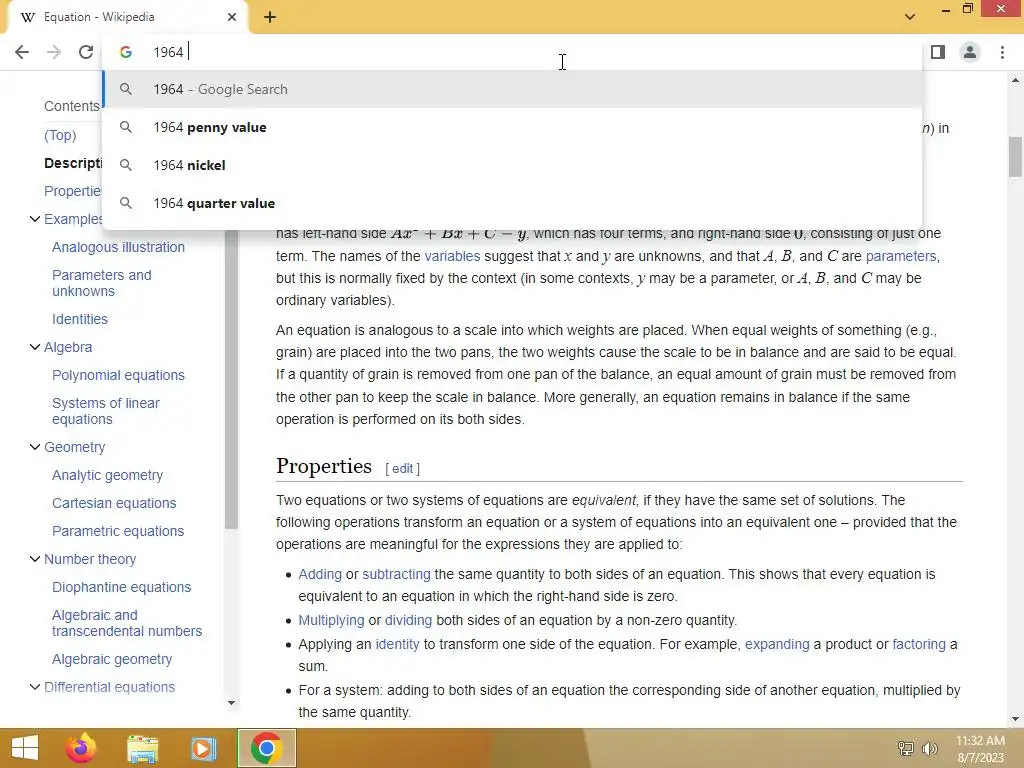Choose the '1964 quarter value' suggestion
The width and height of the screenshot is (1024, 768).
[513, 203]
